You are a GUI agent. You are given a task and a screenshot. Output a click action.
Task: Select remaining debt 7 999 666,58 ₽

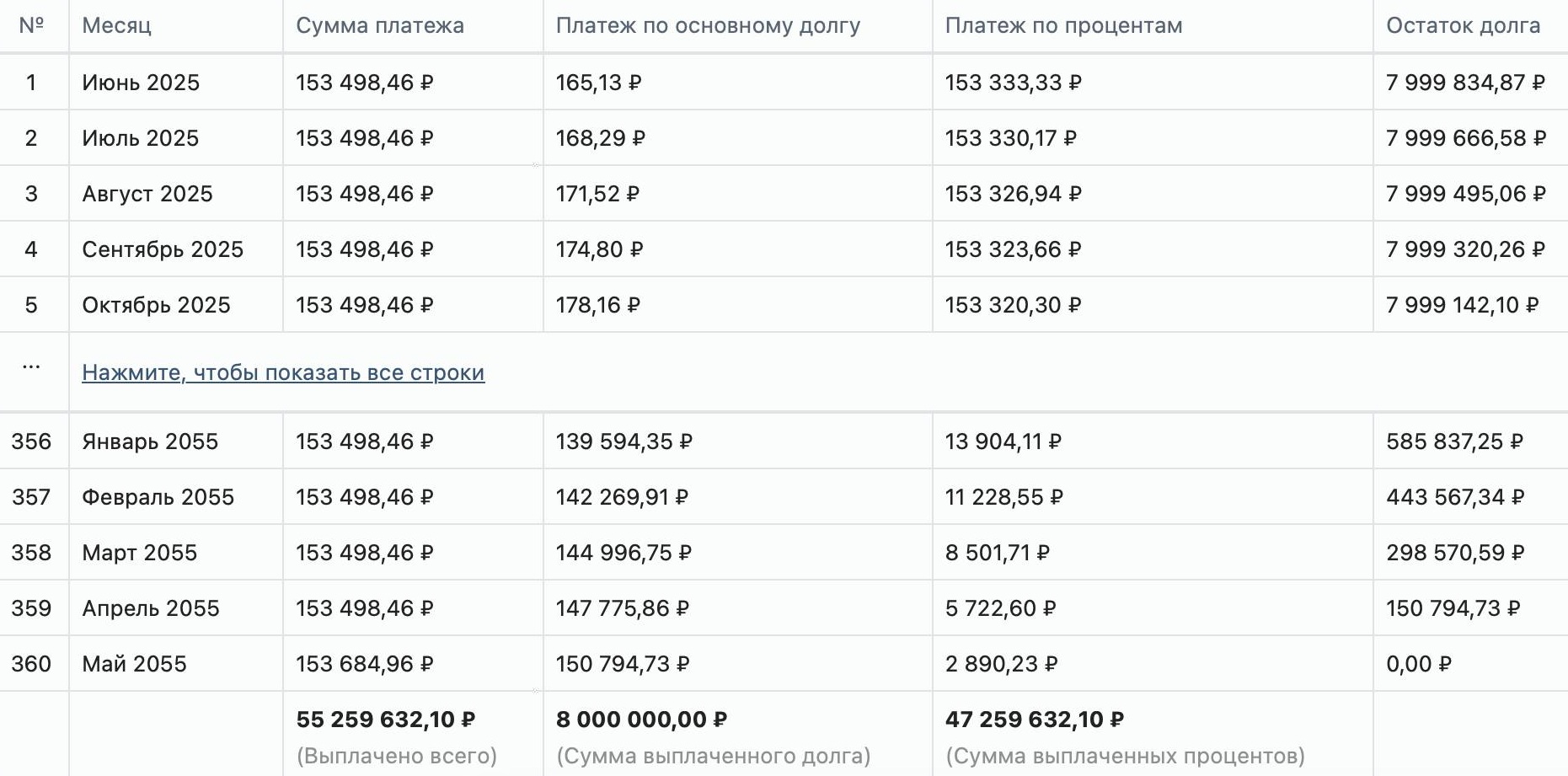coord(1467,138)
